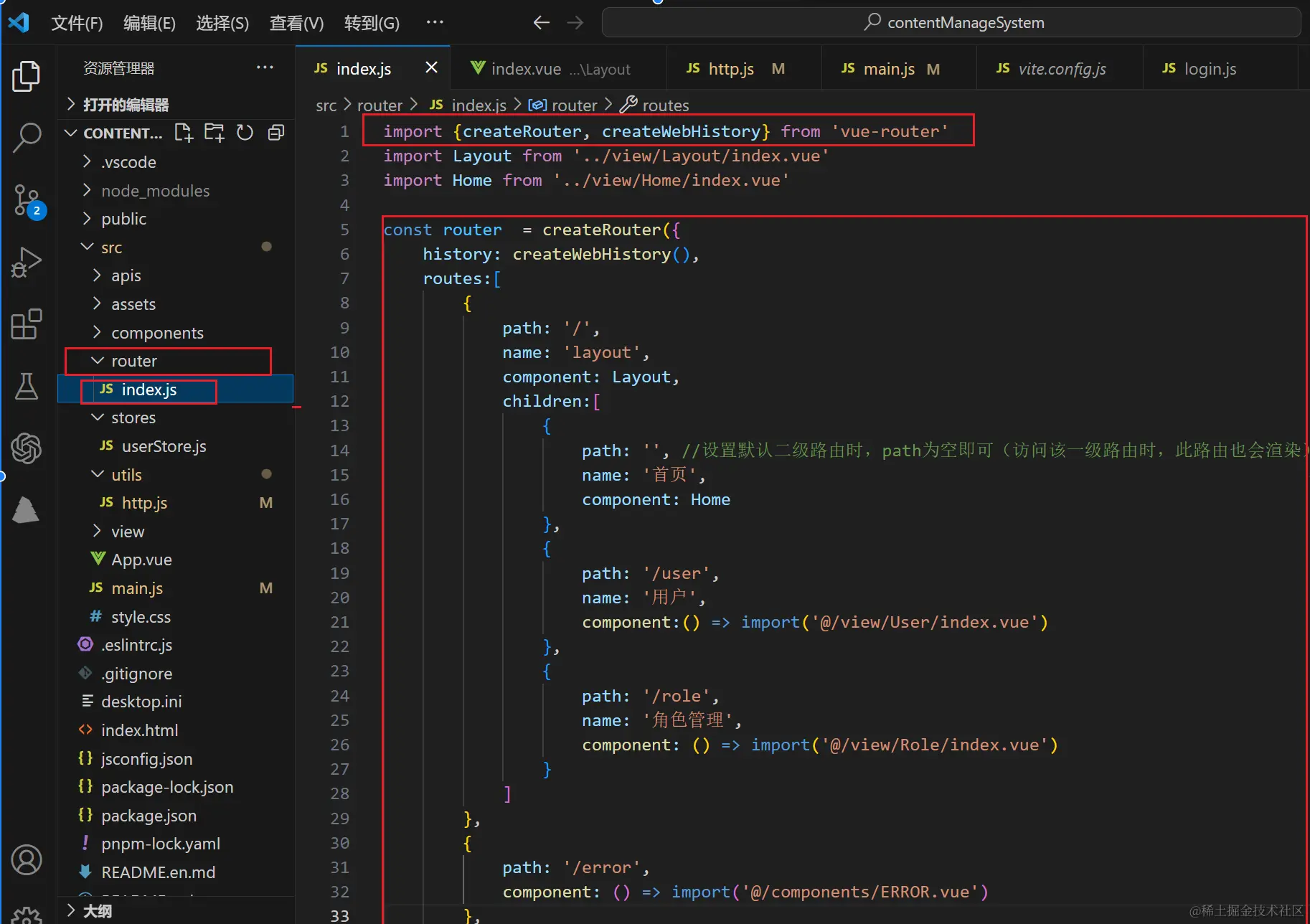
Task: Open the Manage settings gear
Action: tap(27, 913)
